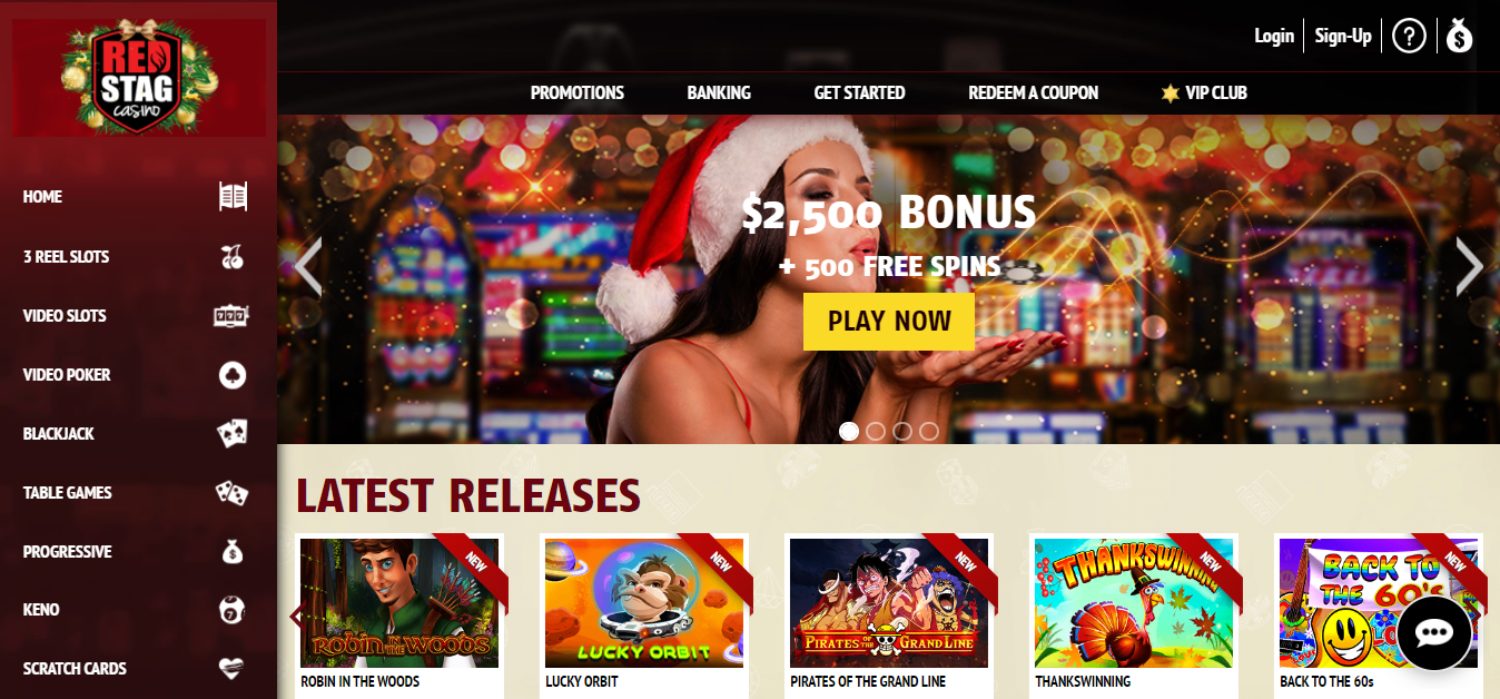The height and width of the screenshot is (699, 1500).
Task: Select the third carousel slide dot
Action: [902, 431]
